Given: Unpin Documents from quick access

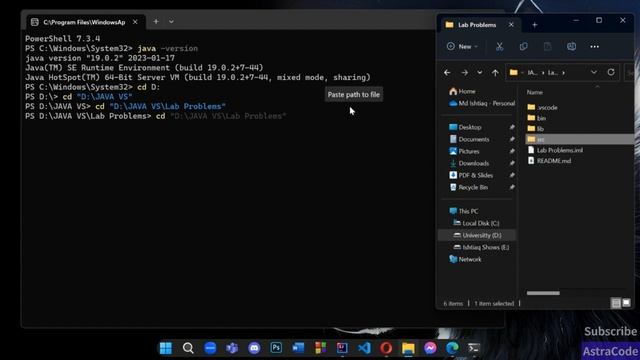Looking at the screenshot, I should click(512, 139).
